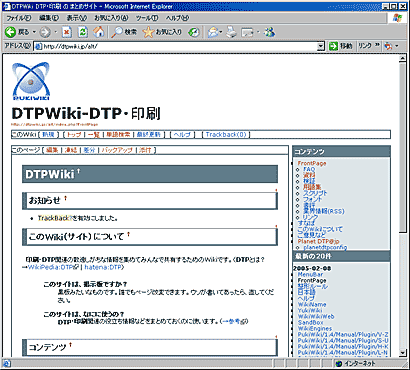Open the 編集(E) menu in menu bar
The image size is (410, 370).
tap(49, 18)
